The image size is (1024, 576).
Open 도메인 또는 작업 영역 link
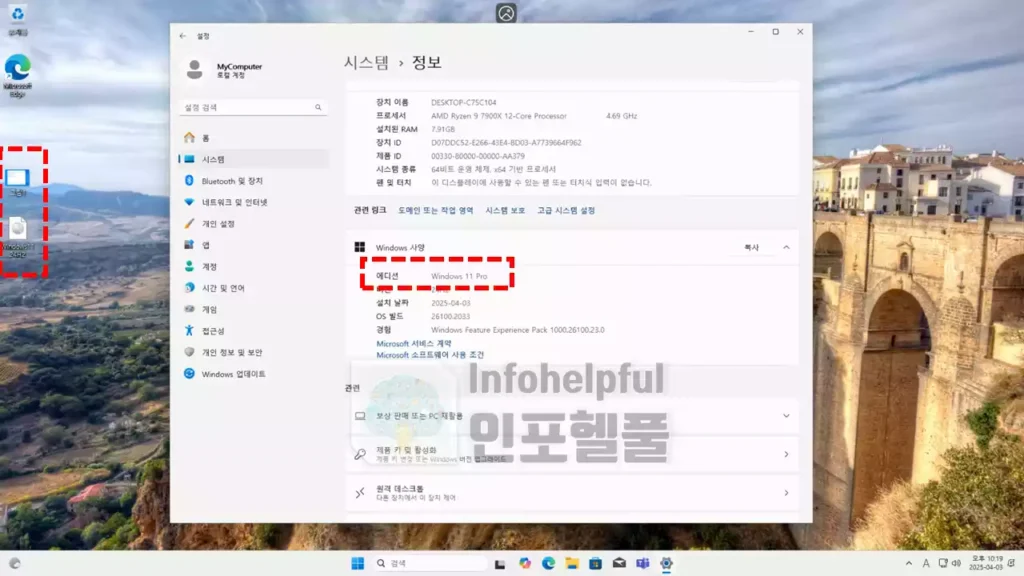(x=436, y=210)
